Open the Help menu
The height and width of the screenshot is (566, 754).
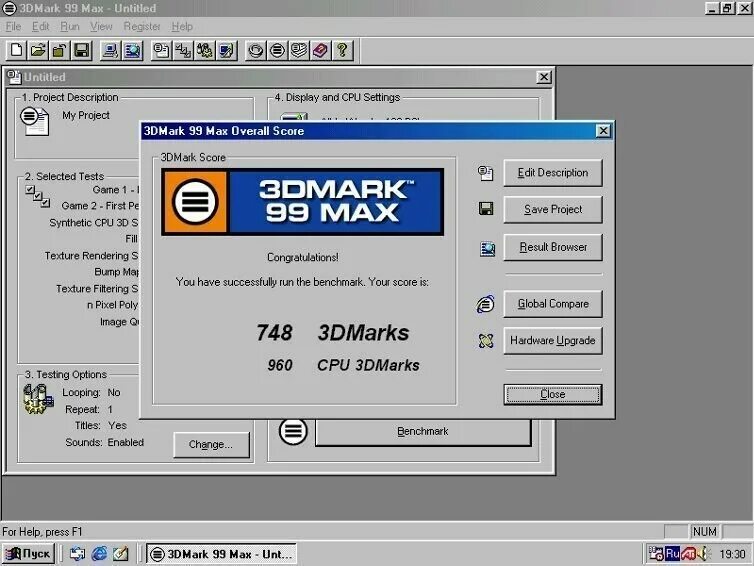click(x=182, y=26)
